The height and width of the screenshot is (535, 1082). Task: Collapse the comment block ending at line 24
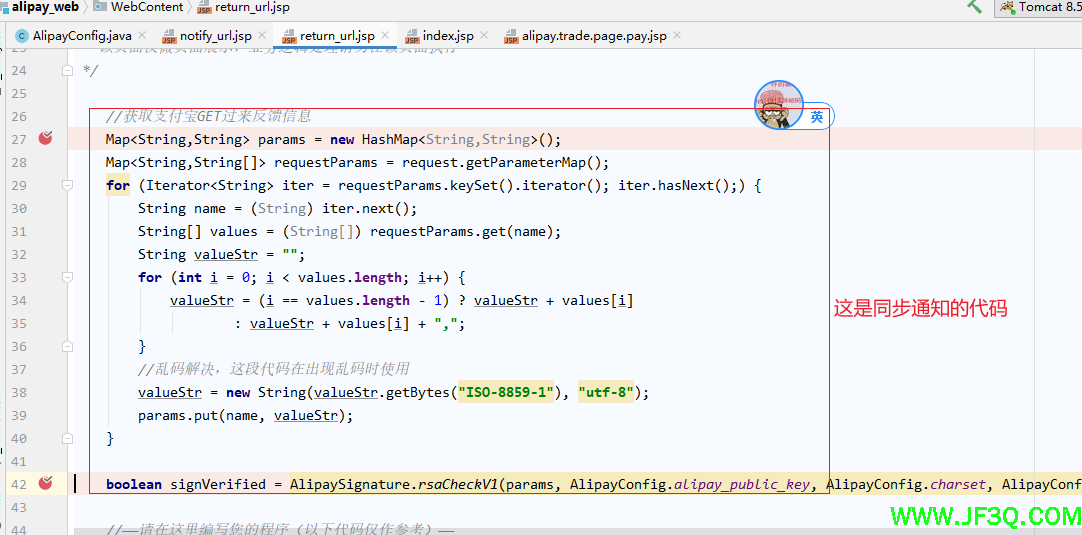(67, 71)
